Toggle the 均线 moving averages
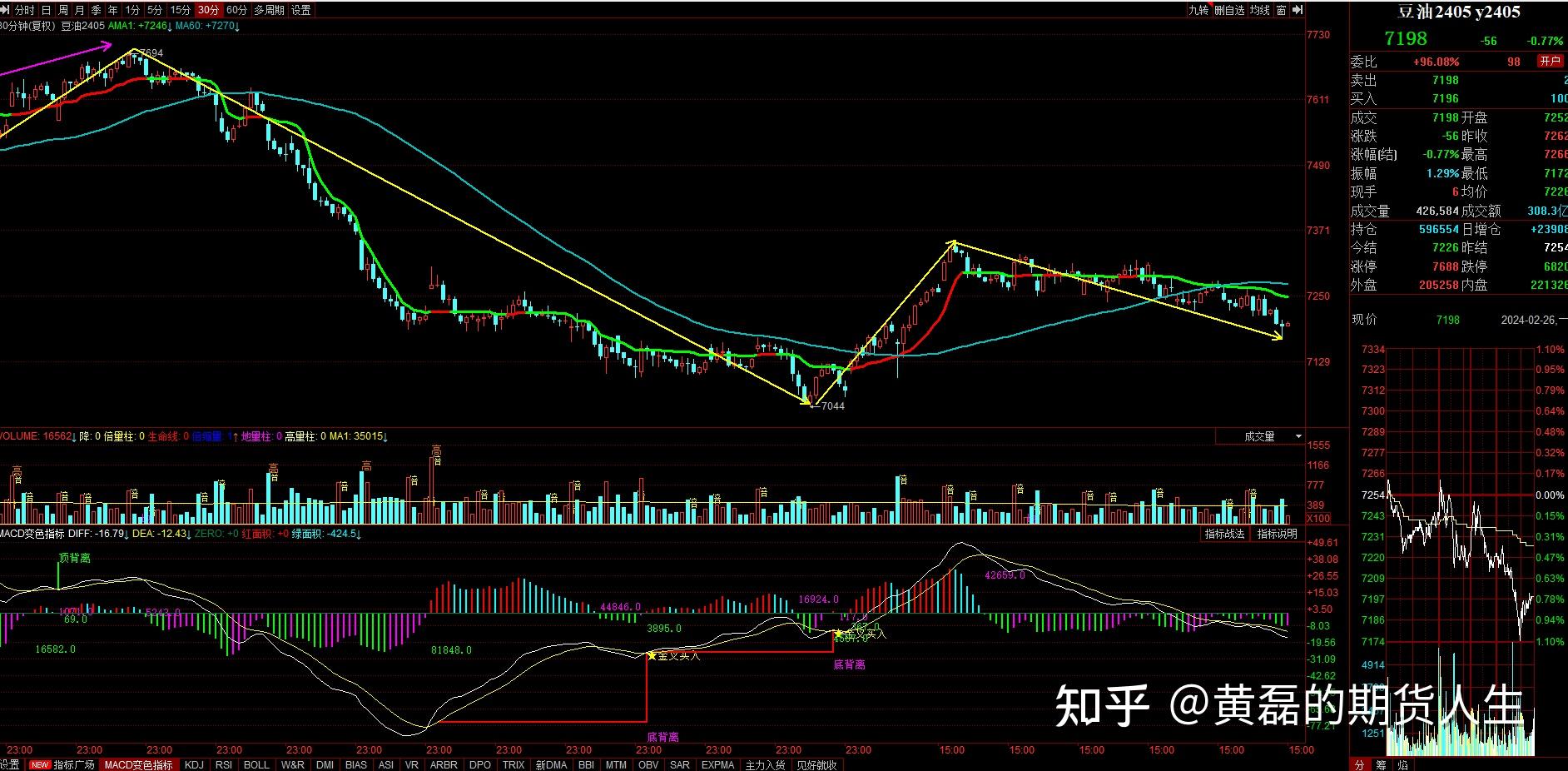1568x771 pixels. point(1260,10)
